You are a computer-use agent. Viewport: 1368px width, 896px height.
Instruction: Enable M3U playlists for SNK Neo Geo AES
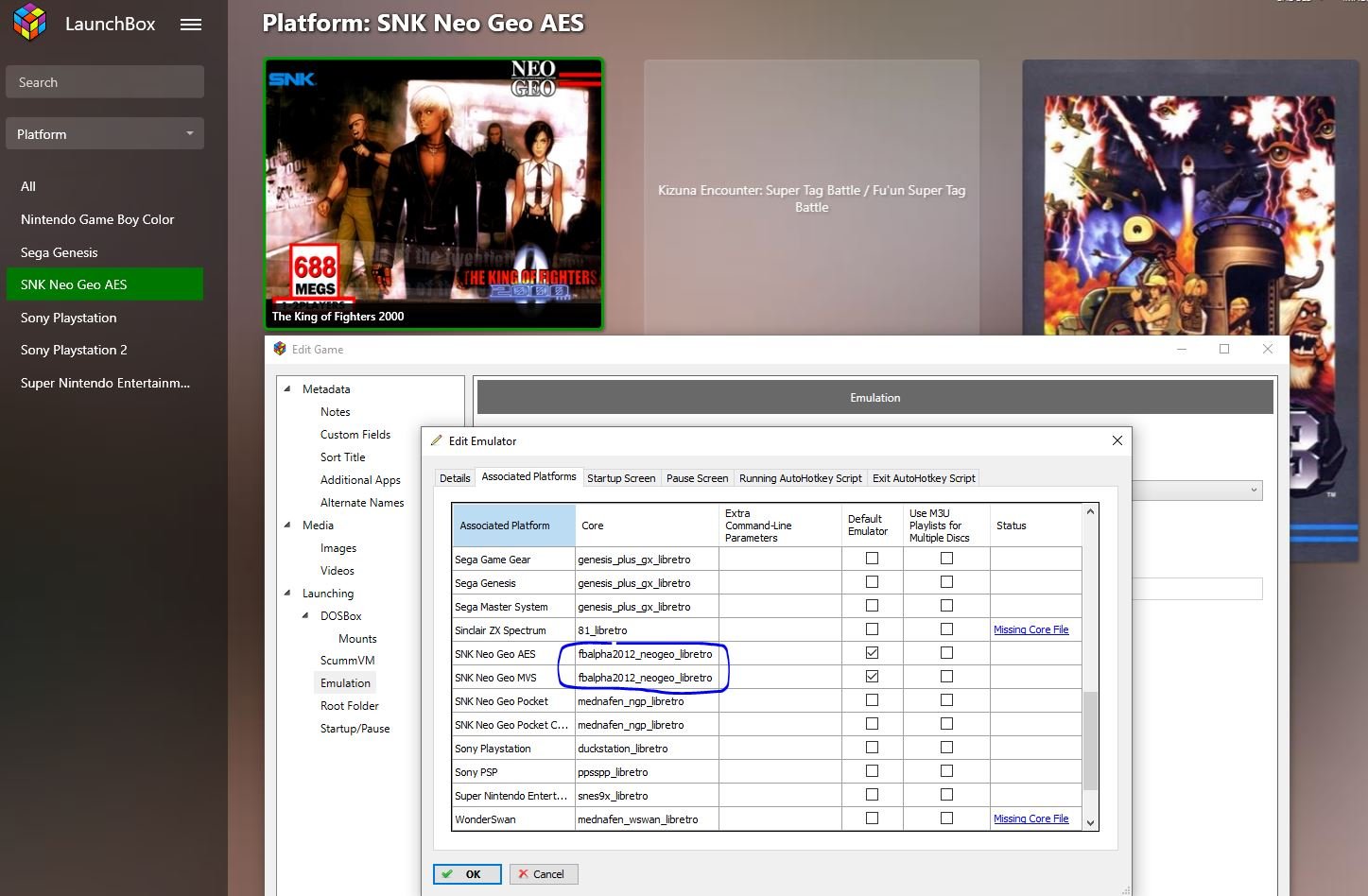pos(946,653)
